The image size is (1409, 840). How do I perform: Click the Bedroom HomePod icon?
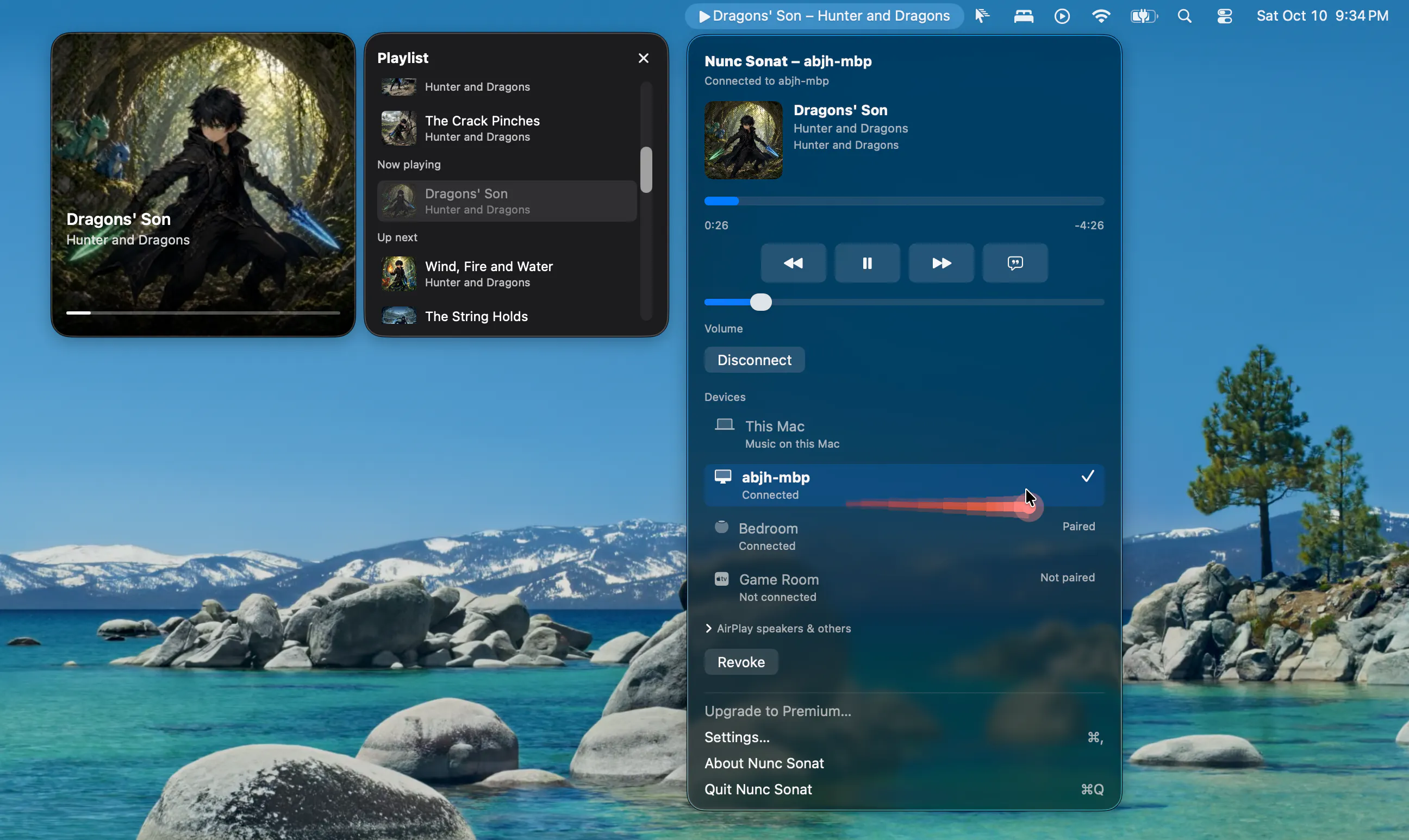721,527
